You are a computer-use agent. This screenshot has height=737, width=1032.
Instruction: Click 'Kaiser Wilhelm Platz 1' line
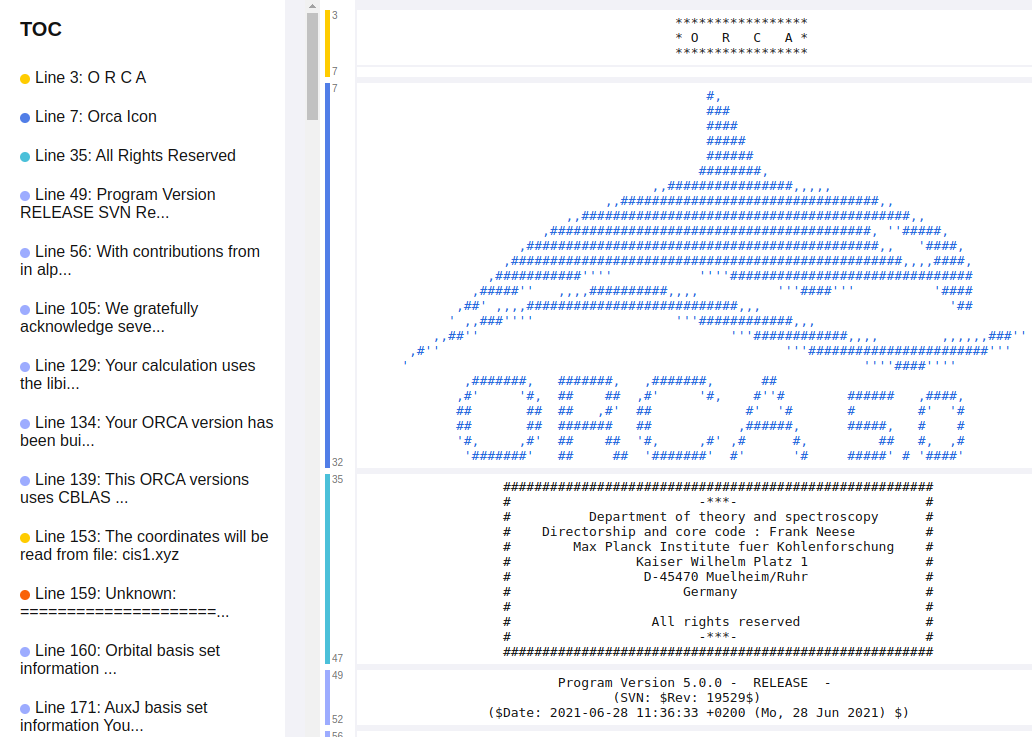tap(721, 562)
